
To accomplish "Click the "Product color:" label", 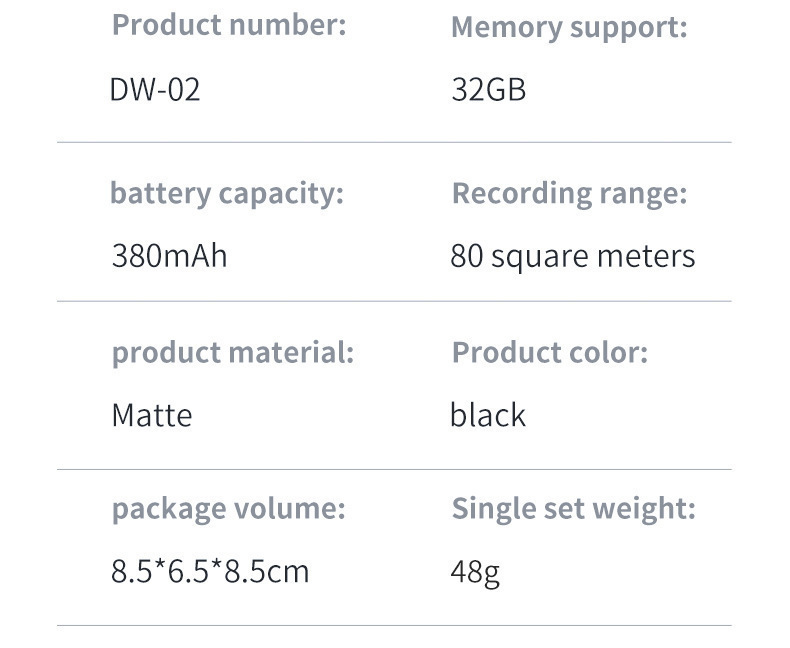I will (549, 352).
